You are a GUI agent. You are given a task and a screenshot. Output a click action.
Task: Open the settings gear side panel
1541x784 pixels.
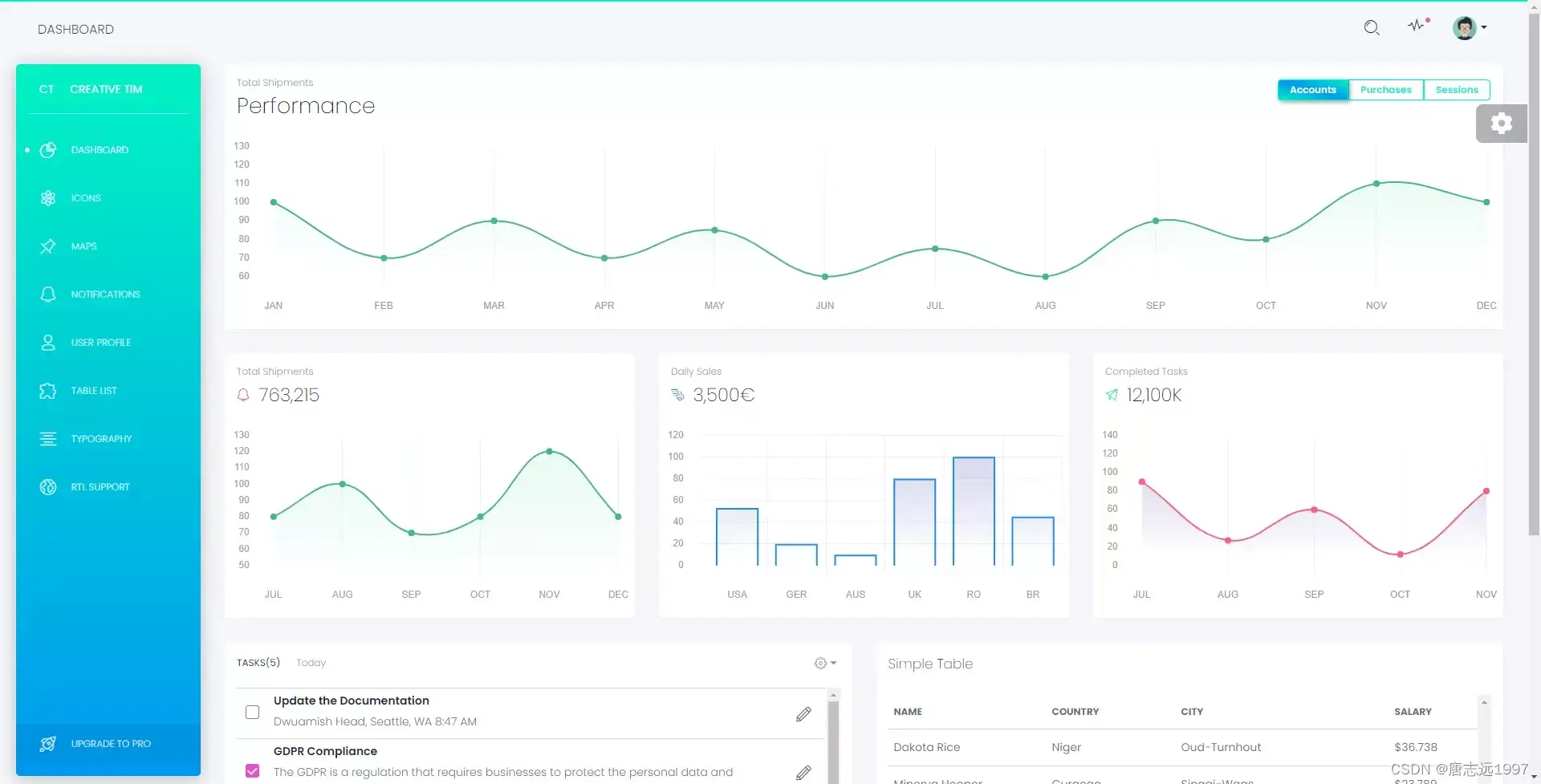coord(1502,123)
